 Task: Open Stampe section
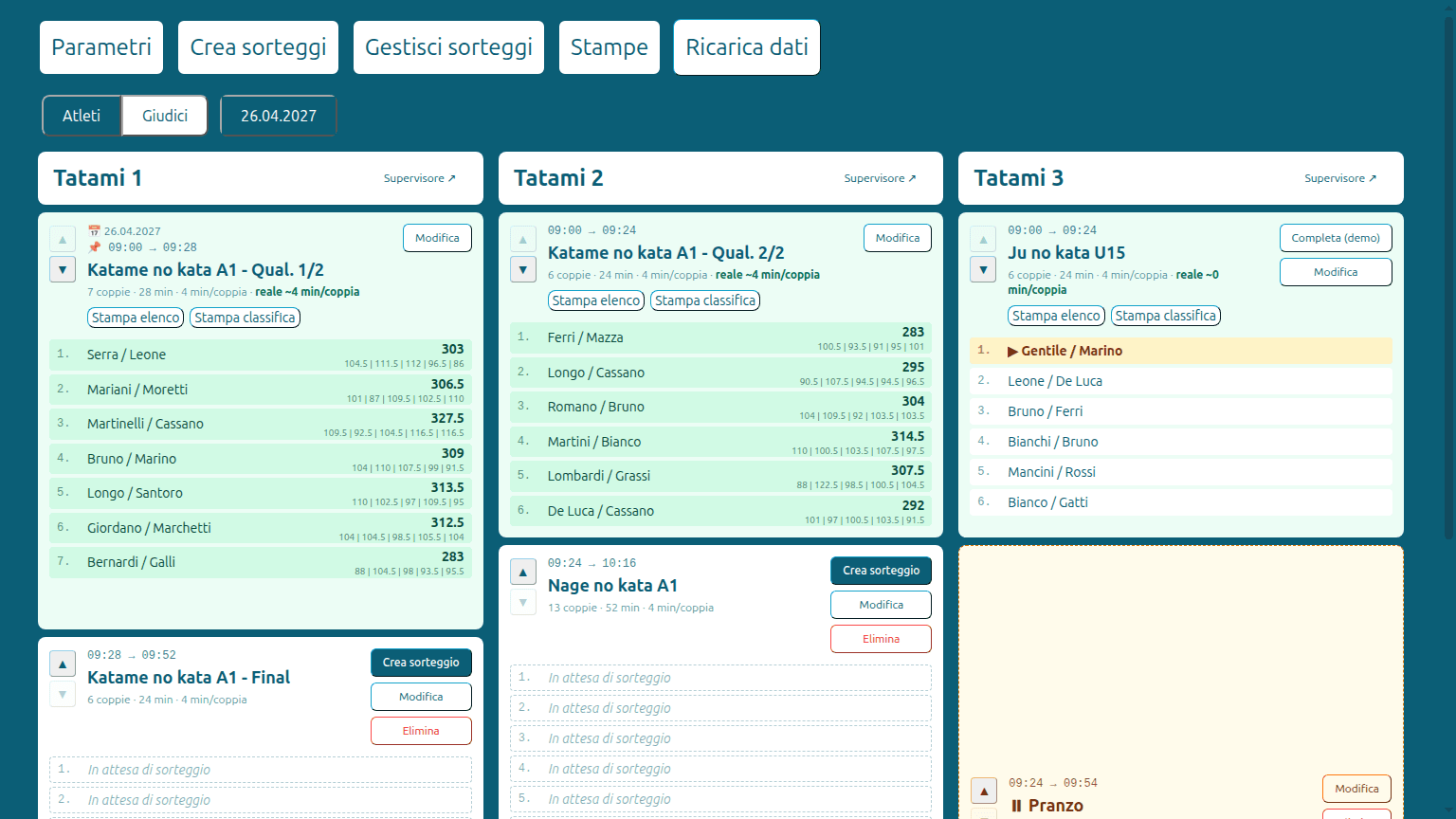(x=610, y=47)
